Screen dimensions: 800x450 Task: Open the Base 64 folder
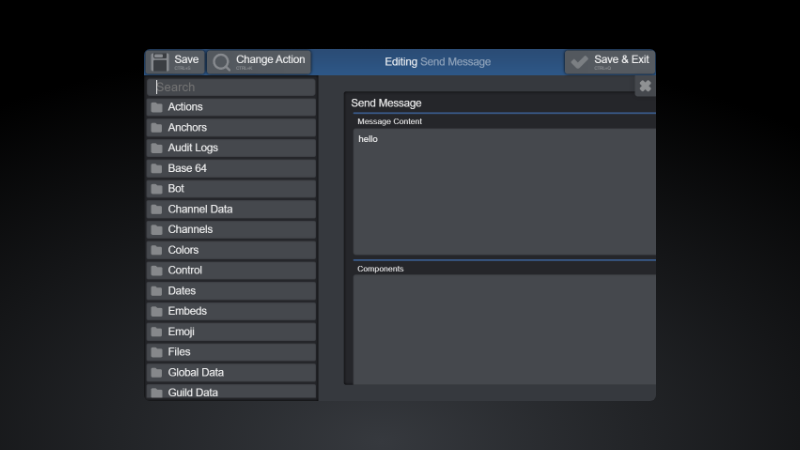pyautogui.click(x=187, y=168)
